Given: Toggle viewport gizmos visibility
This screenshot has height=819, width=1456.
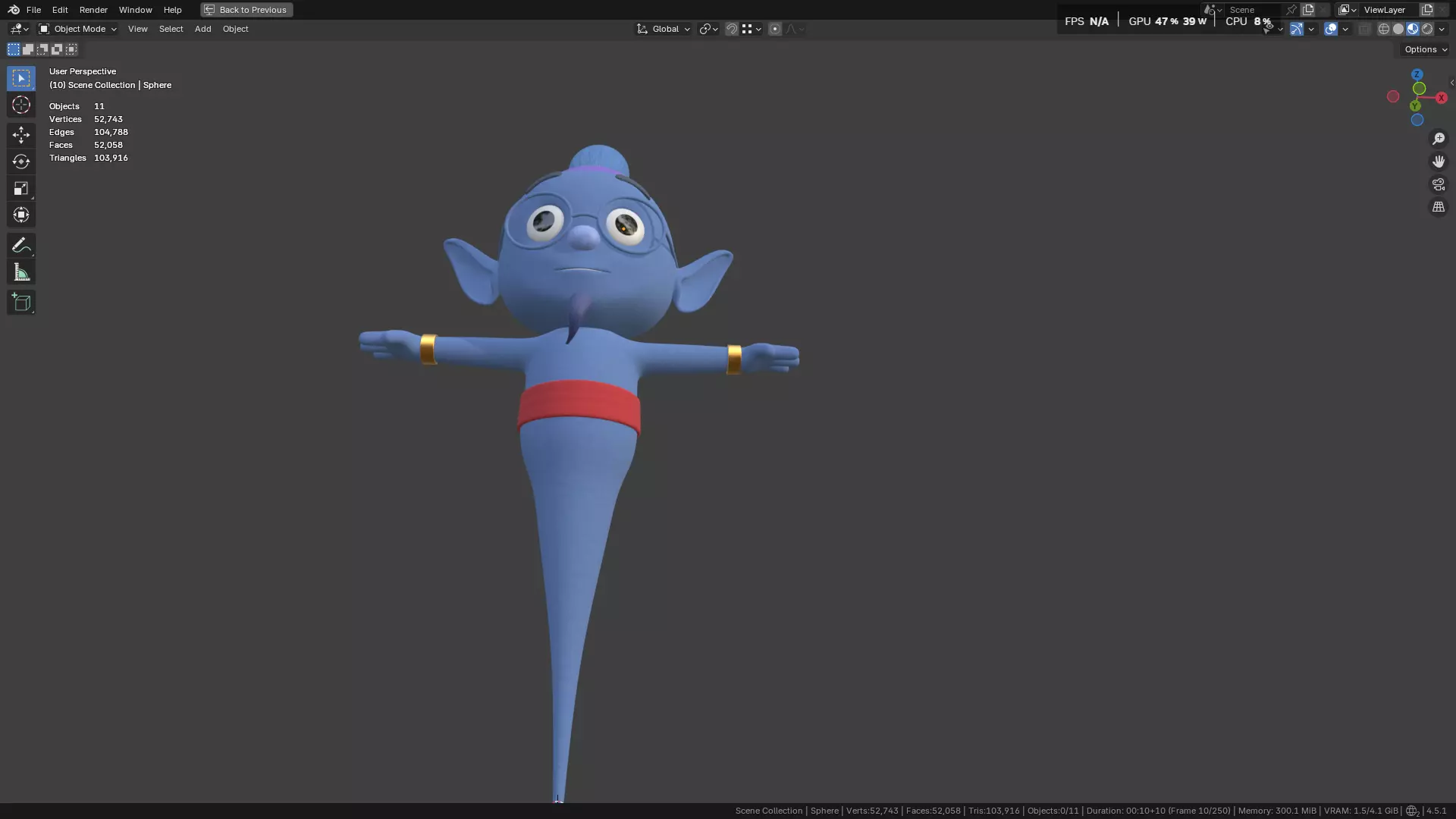Looking at the screenshot, I should (1297, 29).
